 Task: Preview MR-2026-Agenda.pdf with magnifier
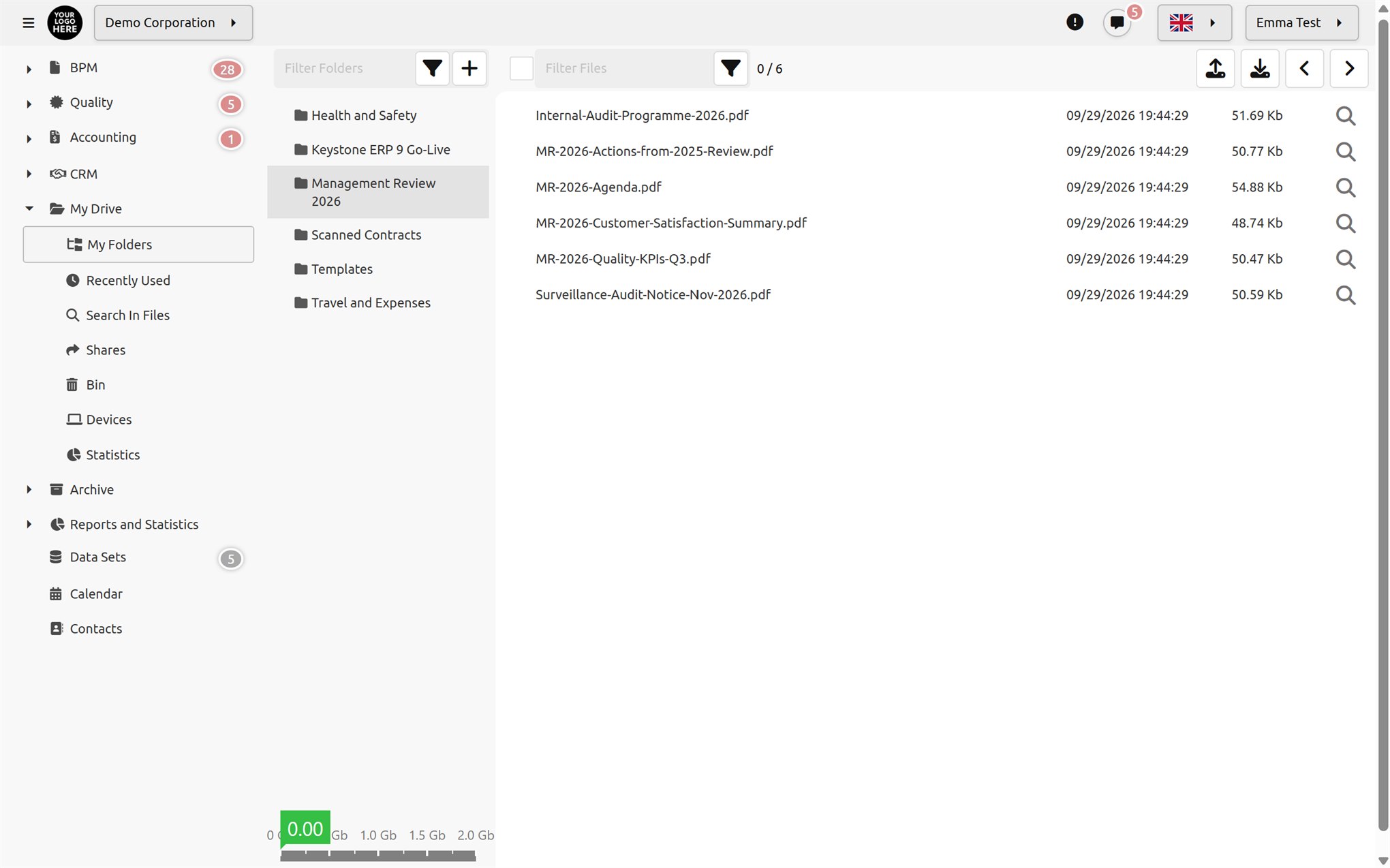(1345, 187)
